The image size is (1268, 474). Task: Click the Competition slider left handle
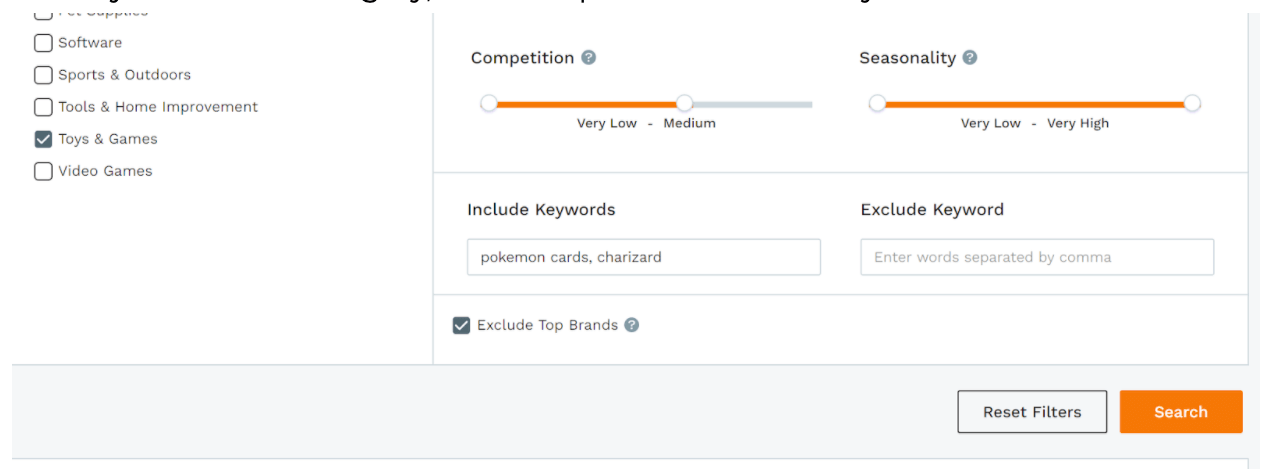click(488, 103)
